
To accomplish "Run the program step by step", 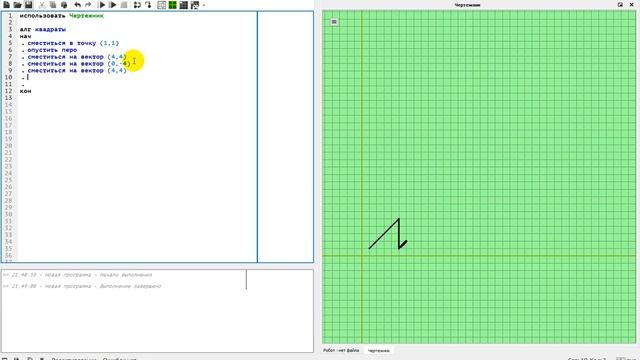I will tap(113, 5).
